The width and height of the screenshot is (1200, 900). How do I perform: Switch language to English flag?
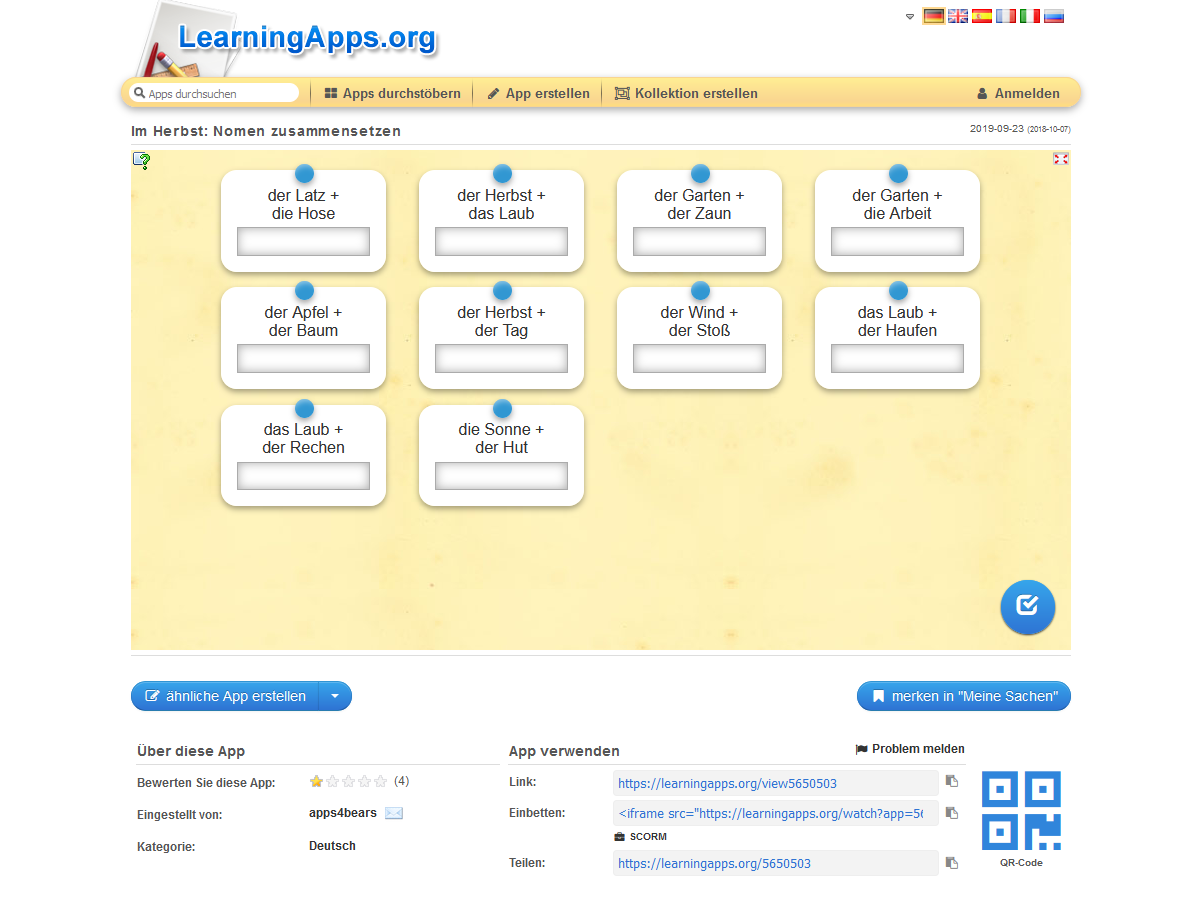(958, 16)
